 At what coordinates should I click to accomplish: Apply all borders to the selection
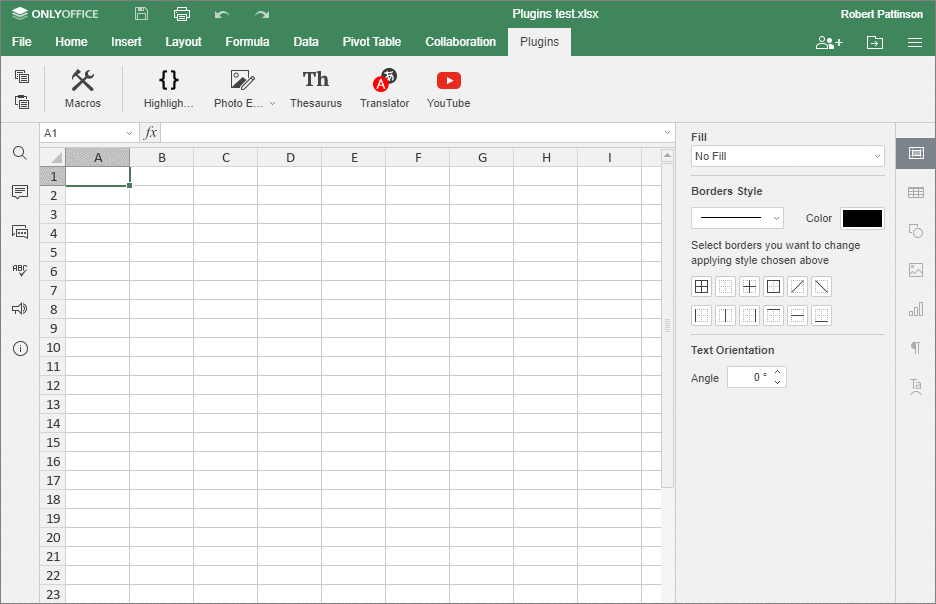702,287
